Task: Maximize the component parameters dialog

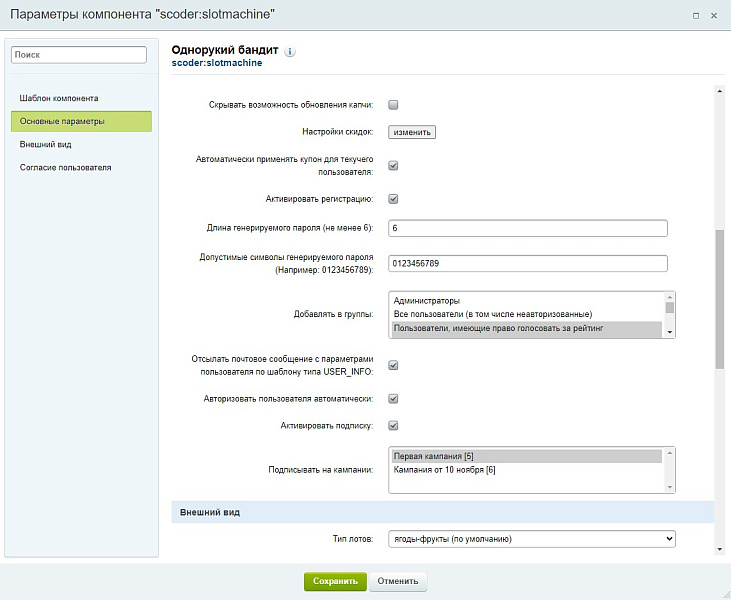Action: (696, 16)
